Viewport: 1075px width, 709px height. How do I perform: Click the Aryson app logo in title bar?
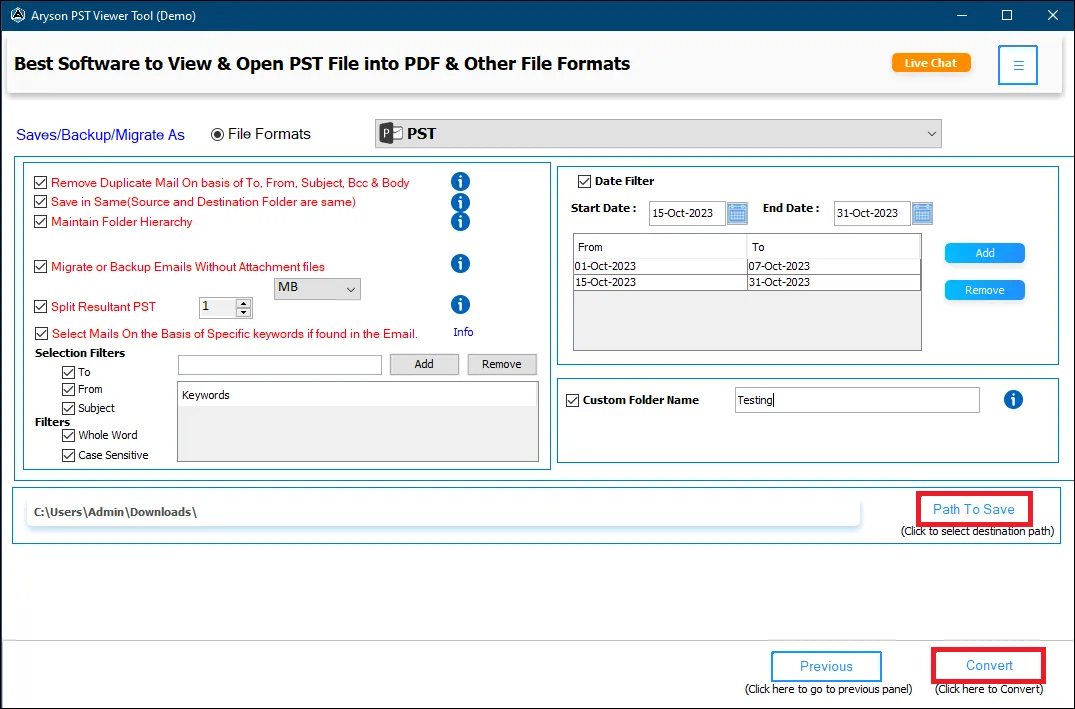tap(18, 15)
